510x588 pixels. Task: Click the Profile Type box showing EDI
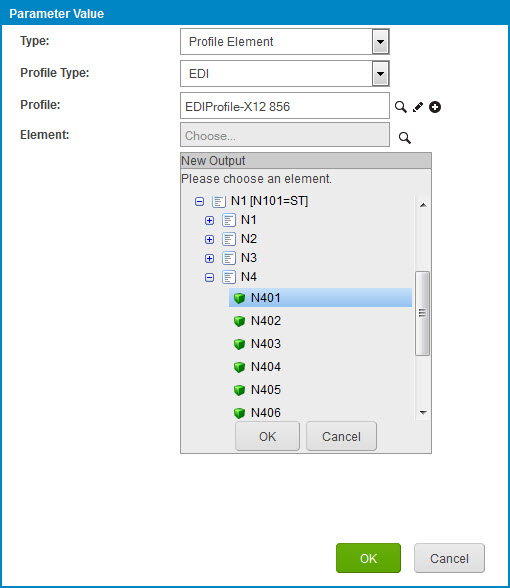point(285,74)
